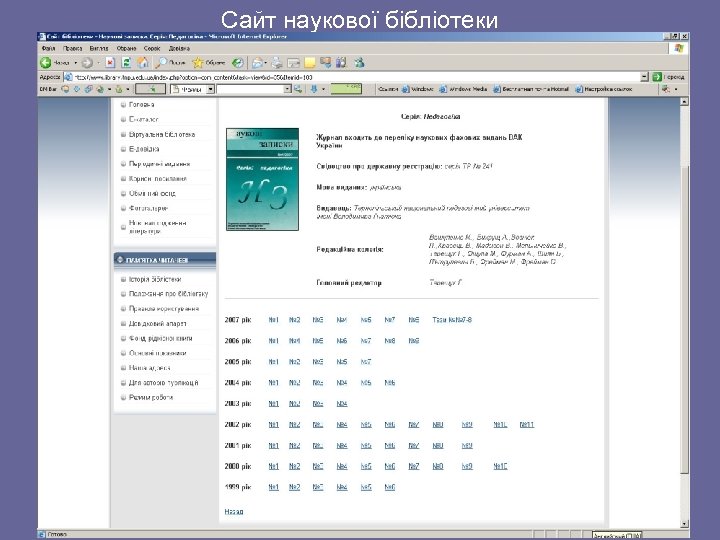
Task: Open Favorites star icon
Action: click(198, 62)
